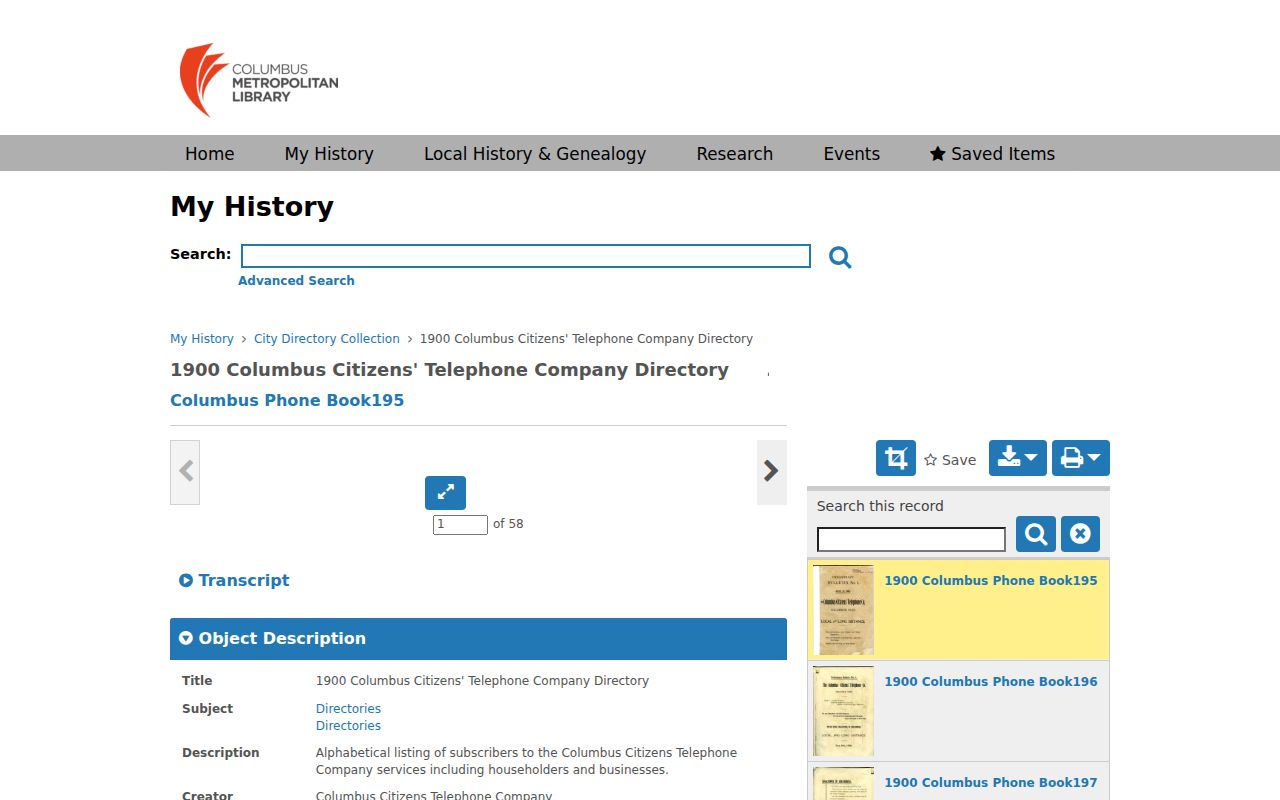Click the crop image tool

click(896, 458)
